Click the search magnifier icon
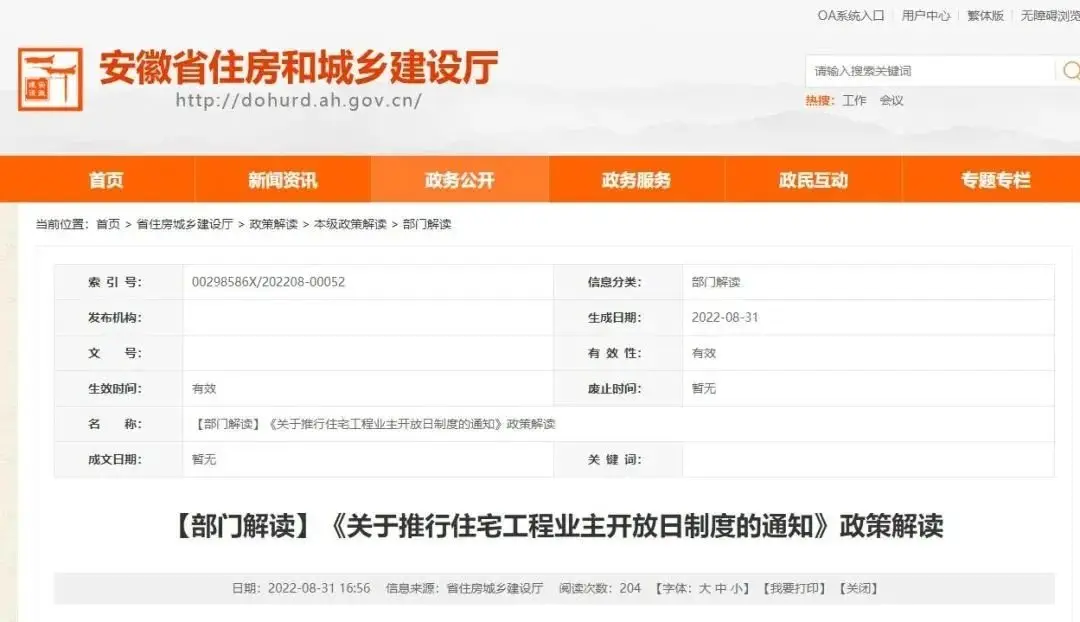 tap(1070, 71)
